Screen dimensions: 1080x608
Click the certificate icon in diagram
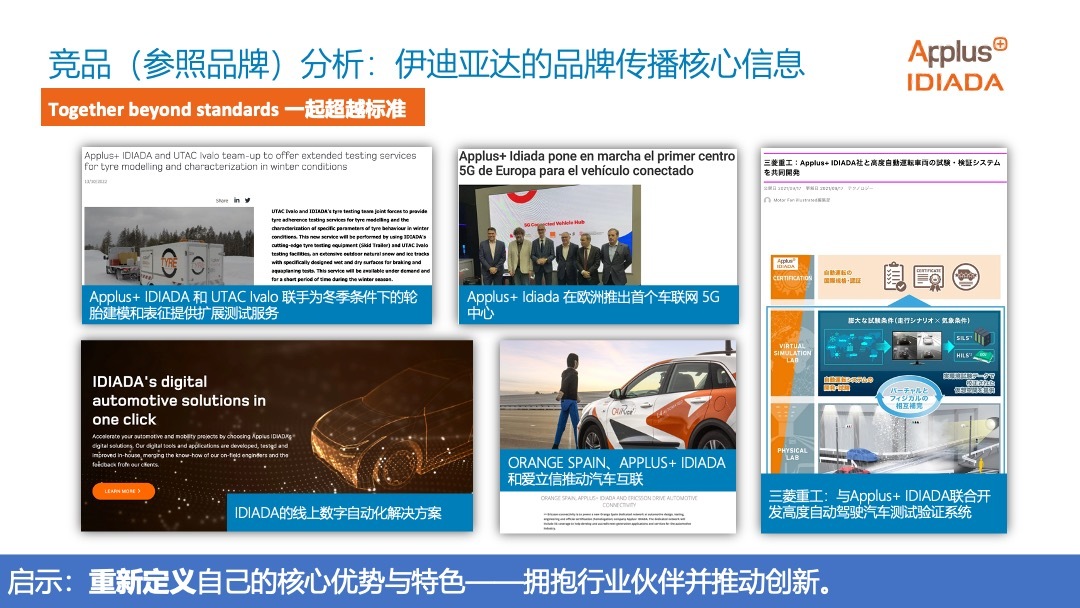[928, 277]
